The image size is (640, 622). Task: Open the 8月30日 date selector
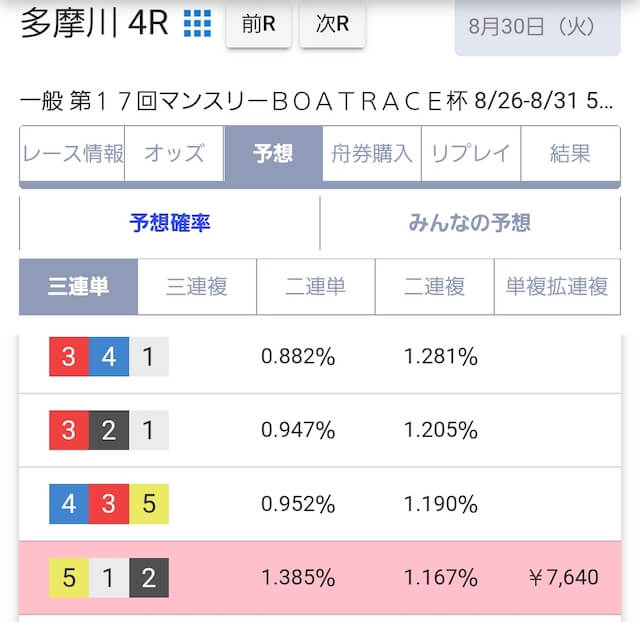[x=538, y=27]
